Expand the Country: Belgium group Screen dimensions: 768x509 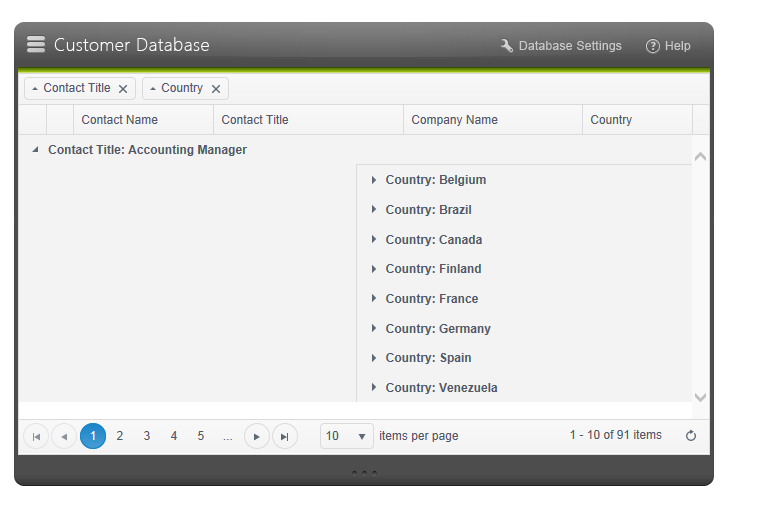click(374, 180)
